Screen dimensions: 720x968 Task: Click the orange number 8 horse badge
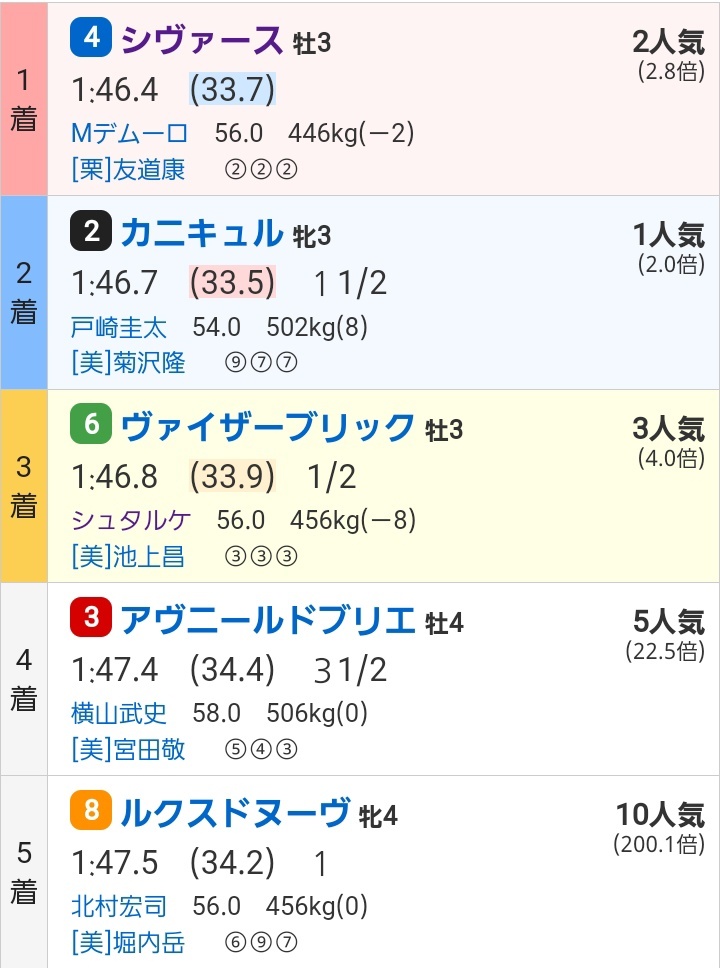[91, 811]
